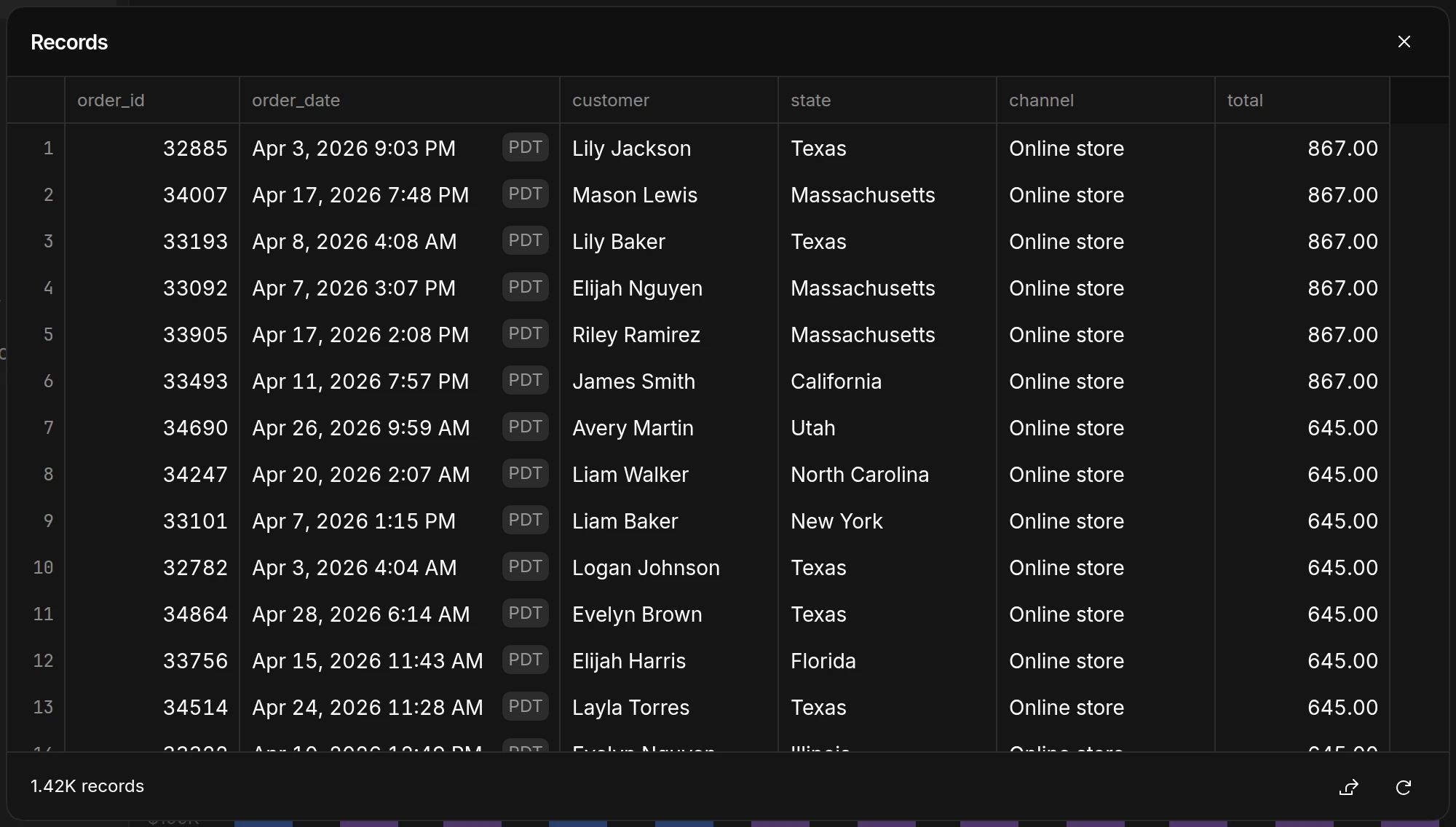Viewport: 1456px width, 827px height.
Task: Click the Florida state cell
Action: click(x=887, y=660)
